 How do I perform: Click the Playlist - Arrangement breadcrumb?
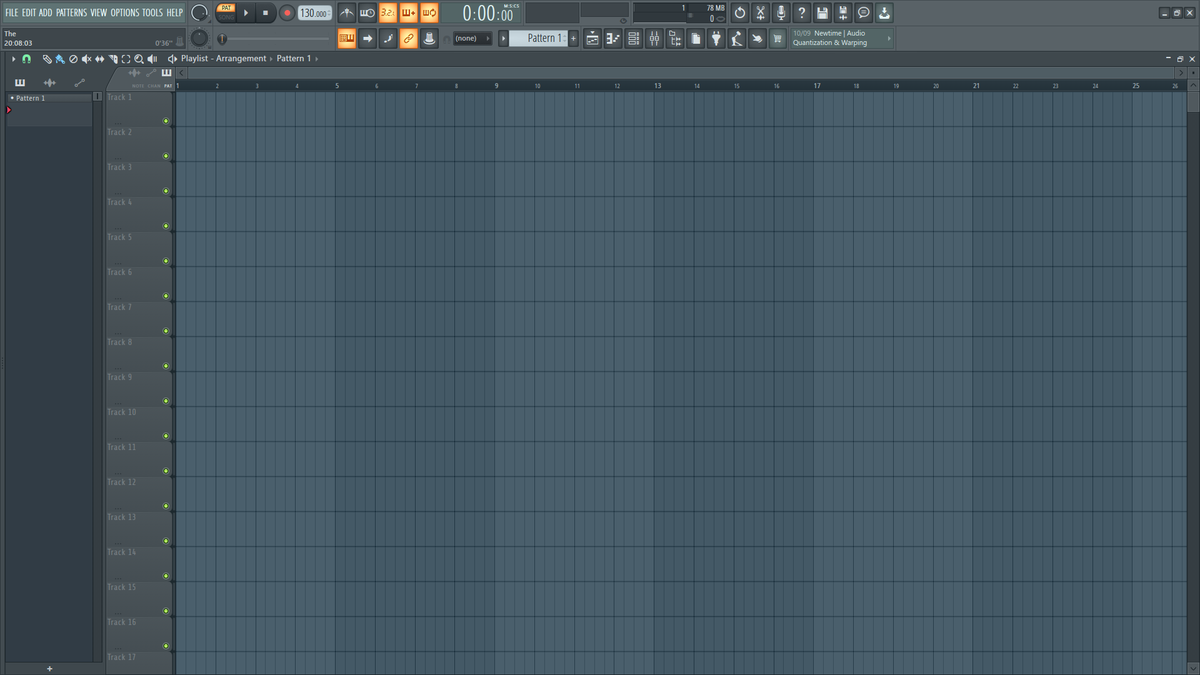[x=224, y=59]
